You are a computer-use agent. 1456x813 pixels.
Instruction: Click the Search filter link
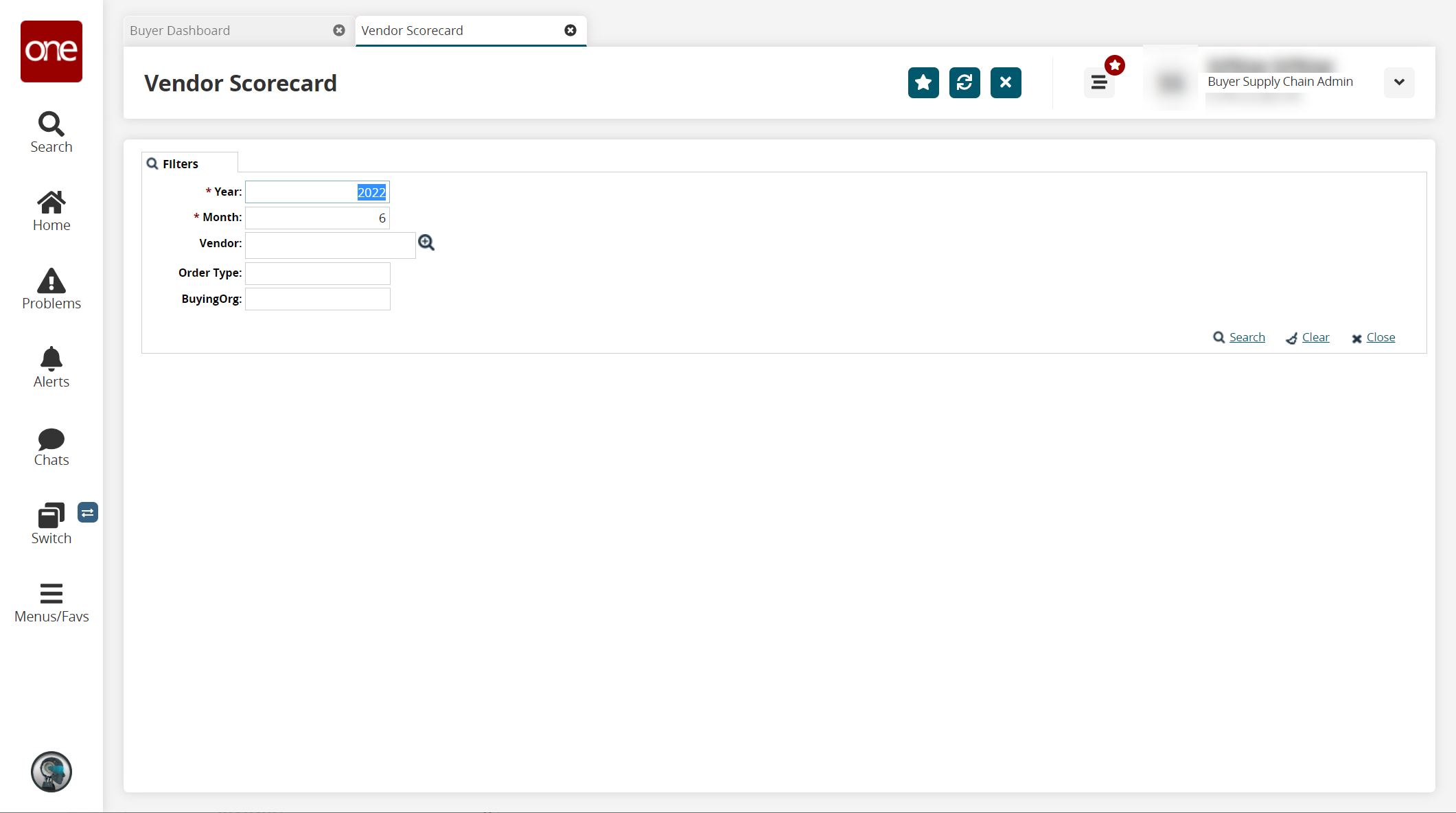click(1247, 337)
